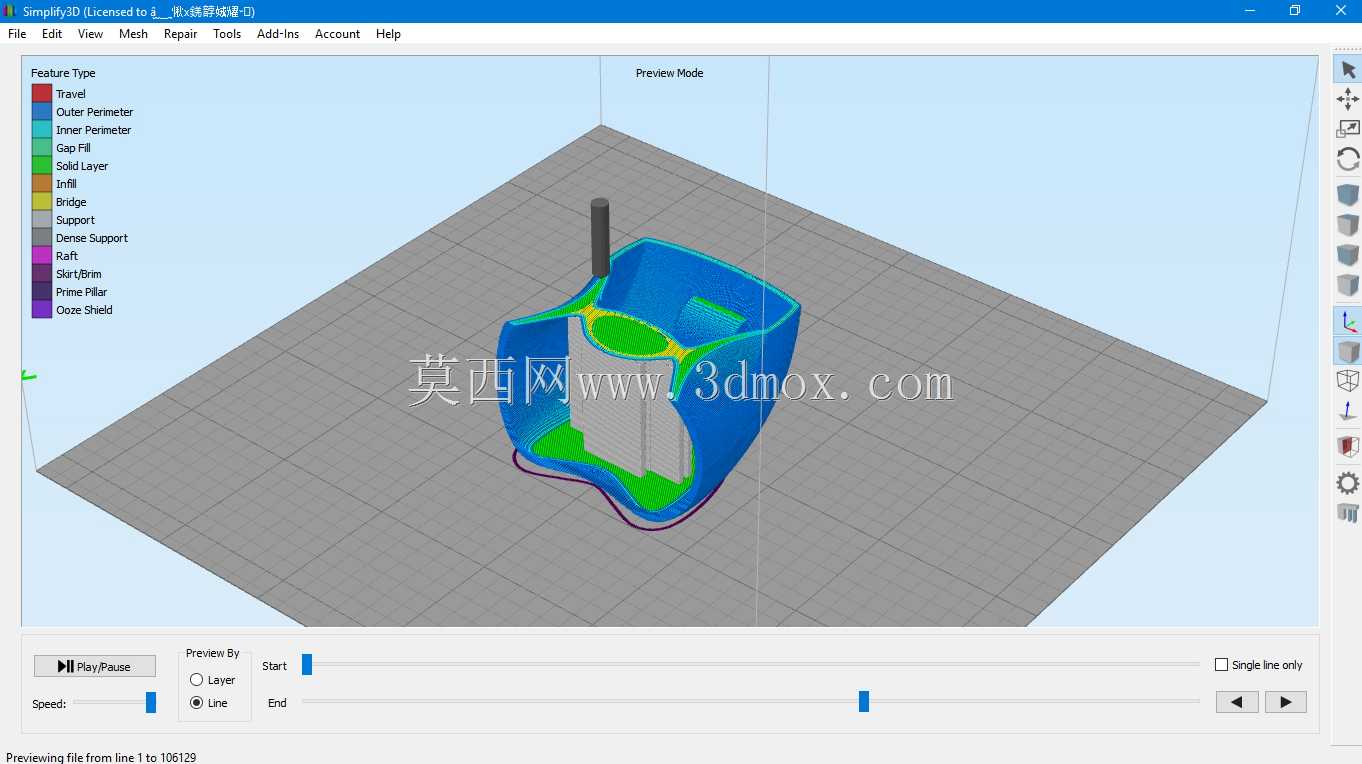The height and width of the screenshot is (764, 1362).
Task: Click the Travel red color swatch
Action: point(41,93)
